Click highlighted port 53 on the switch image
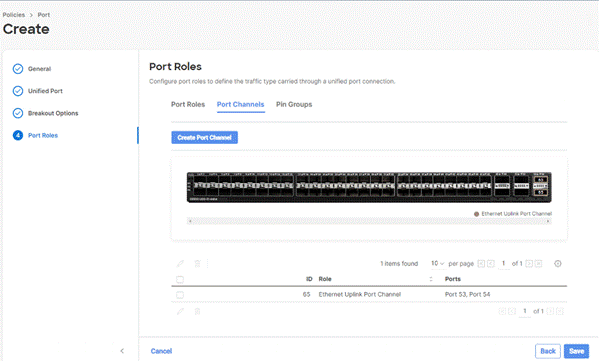 click(x=540, y=180)
